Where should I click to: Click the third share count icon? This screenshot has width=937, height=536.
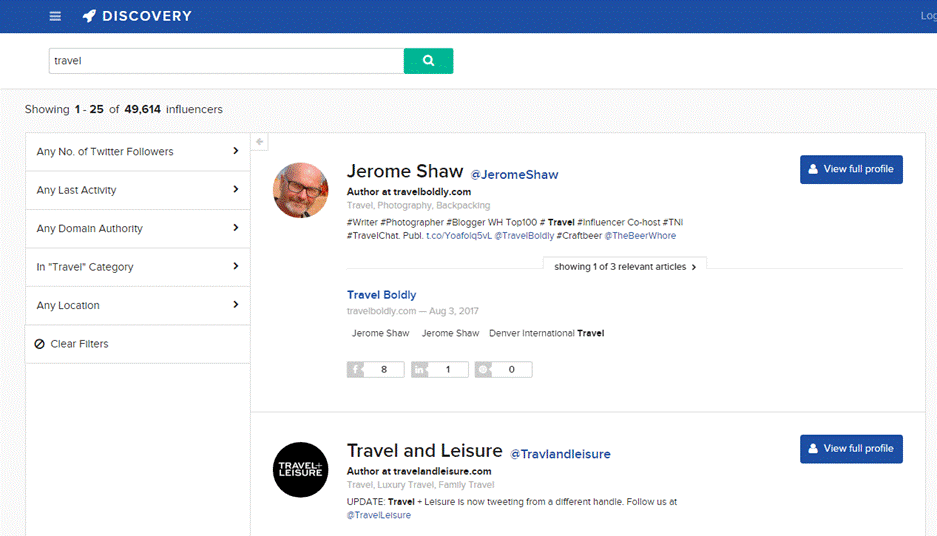(x=484, y=369)
